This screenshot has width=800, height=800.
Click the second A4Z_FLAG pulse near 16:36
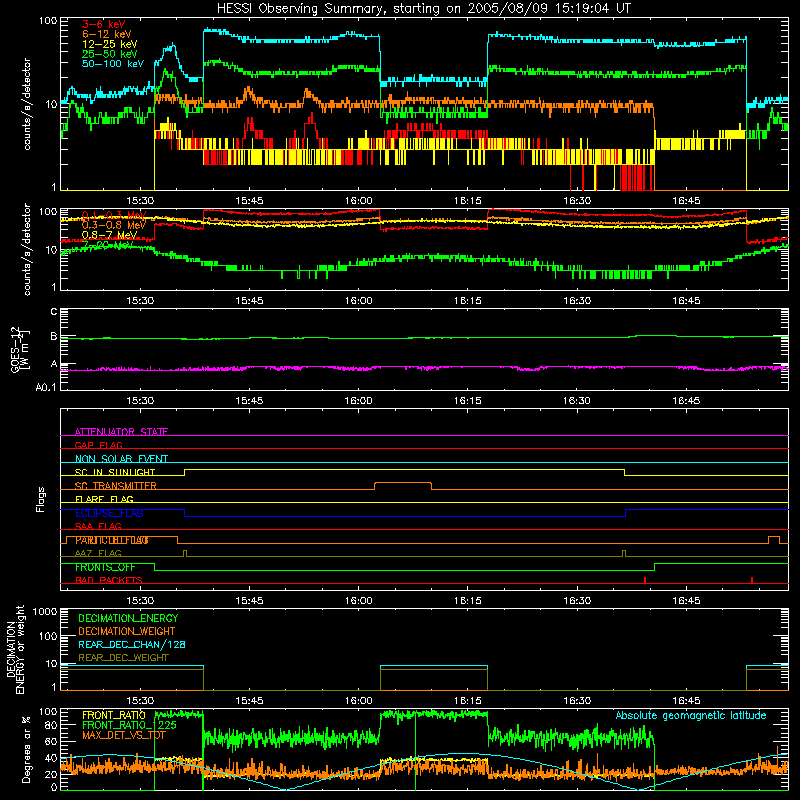tap(624, 553)
